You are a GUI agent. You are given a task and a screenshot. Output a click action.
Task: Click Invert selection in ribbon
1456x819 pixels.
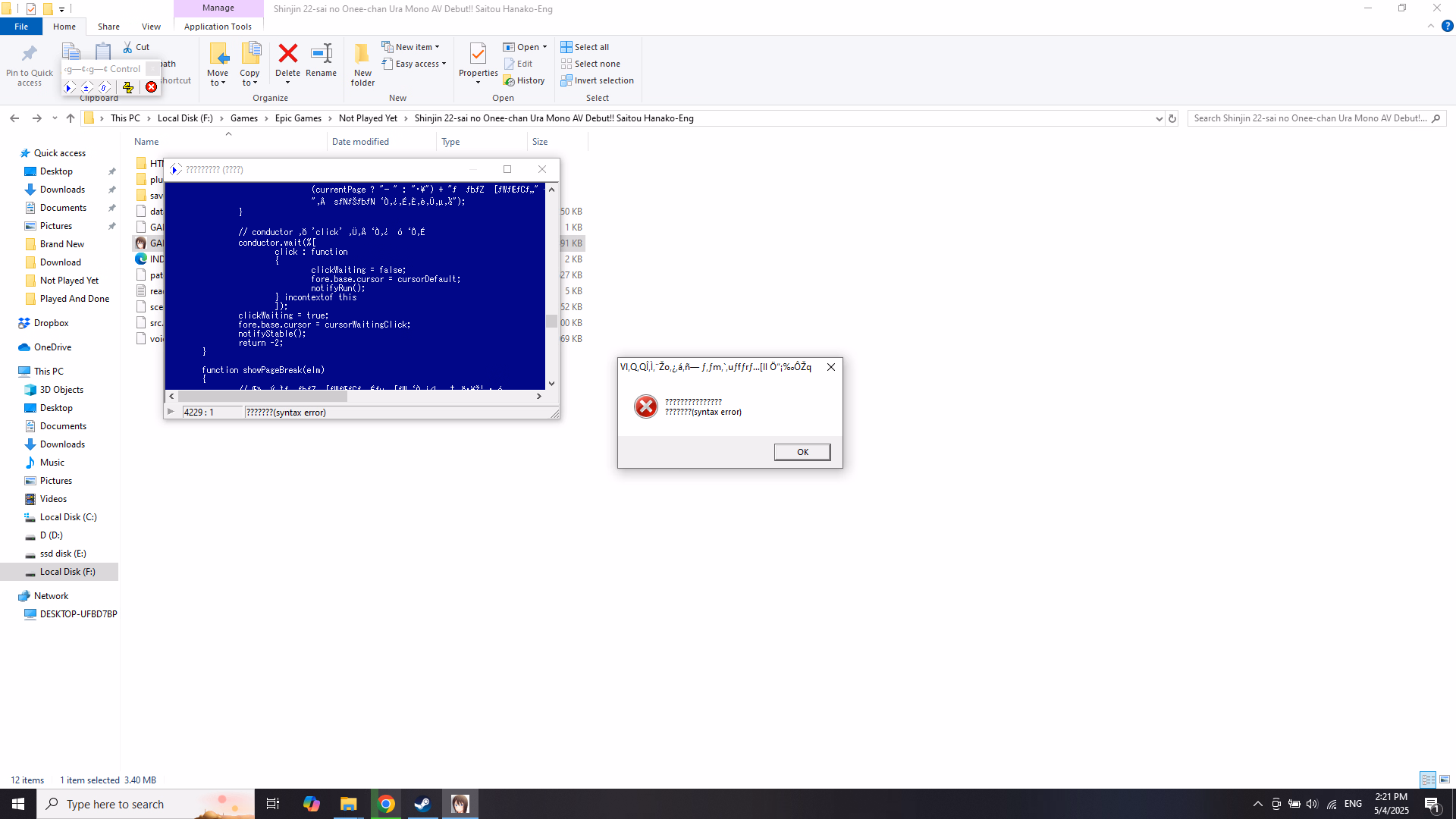click(x=597, y=80)
